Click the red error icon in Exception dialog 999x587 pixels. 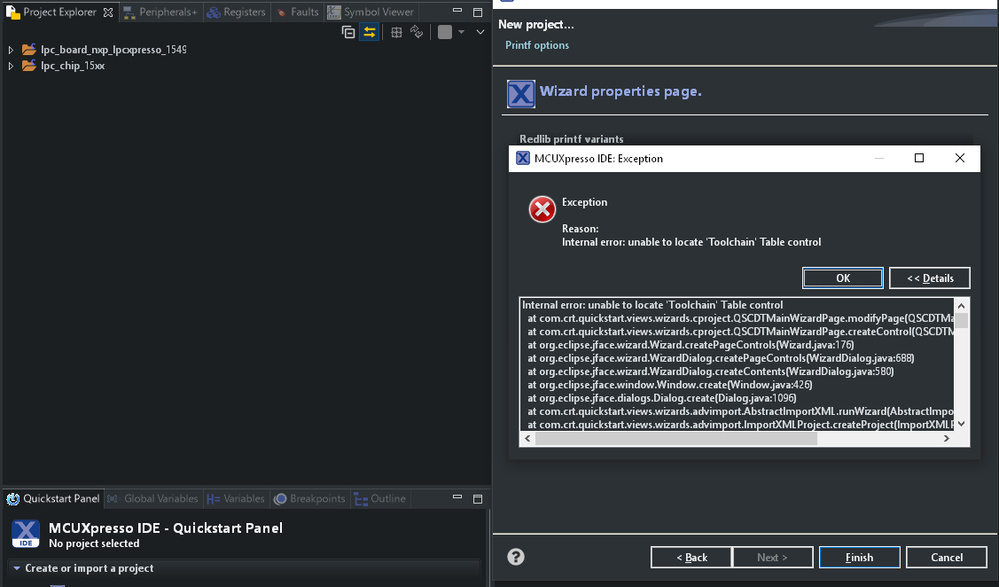542,209
